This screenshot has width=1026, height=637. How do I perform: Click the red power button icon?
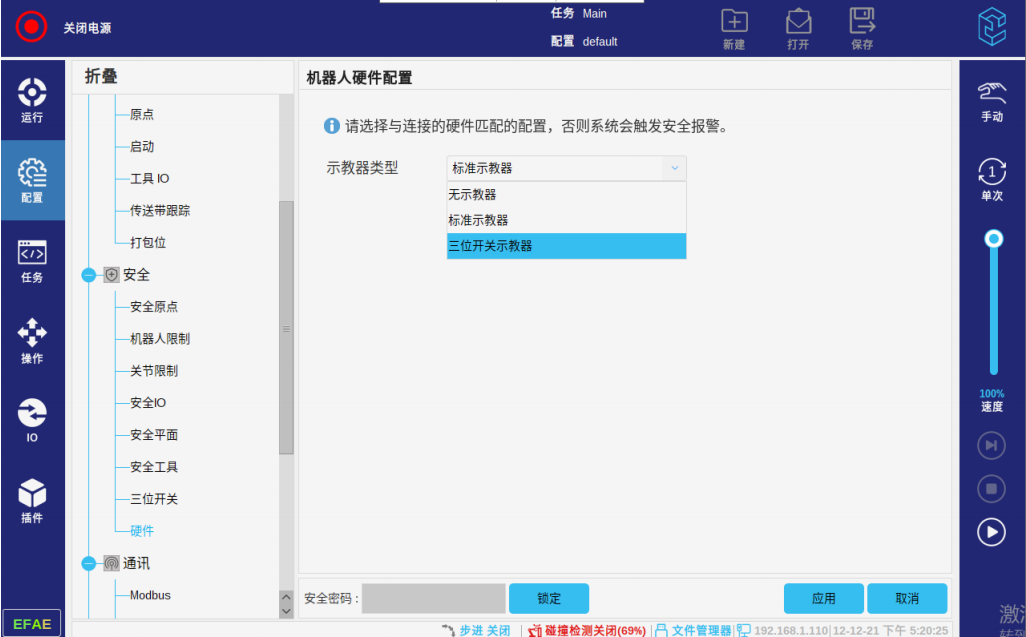point(31,27)
